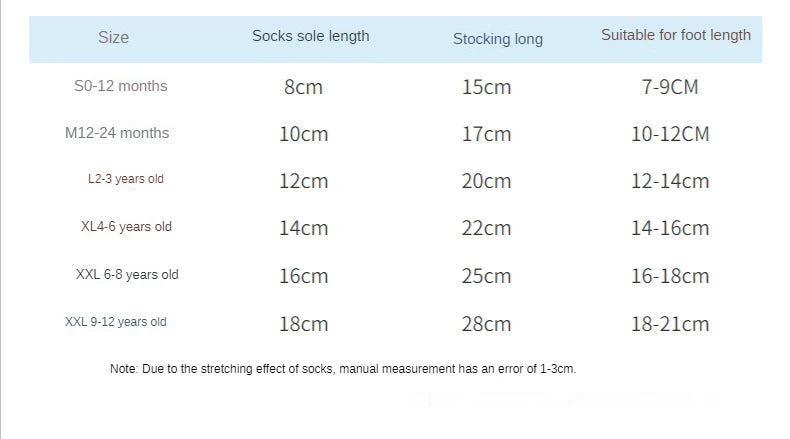Click the Stocking long column header
The width and height of the screenshot is (790, 439).
498,39
